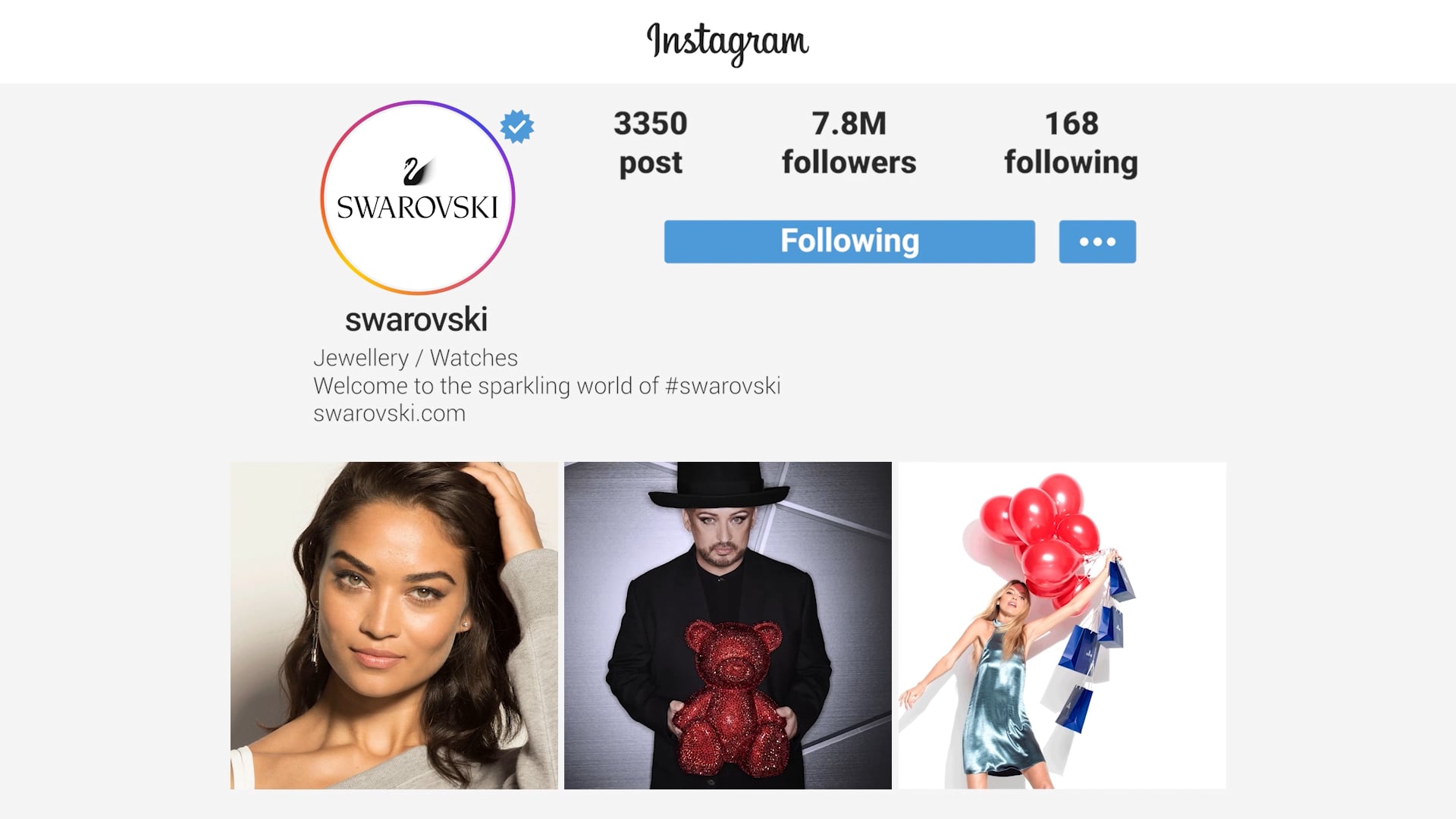Screen dimensions: 1456x819
Task: Open the Jewellery / Watches category label
Action: [416, 358]
